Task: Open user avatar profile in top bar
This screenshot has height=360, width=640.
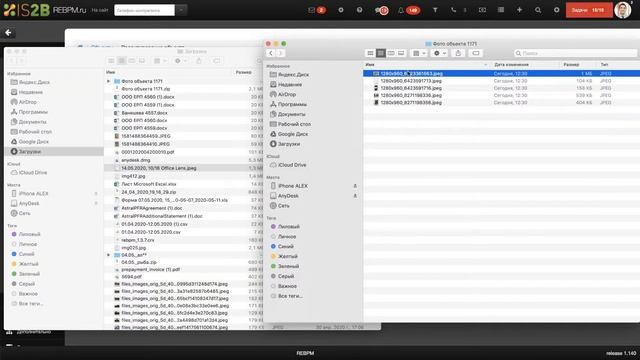Action: [623, 10]
